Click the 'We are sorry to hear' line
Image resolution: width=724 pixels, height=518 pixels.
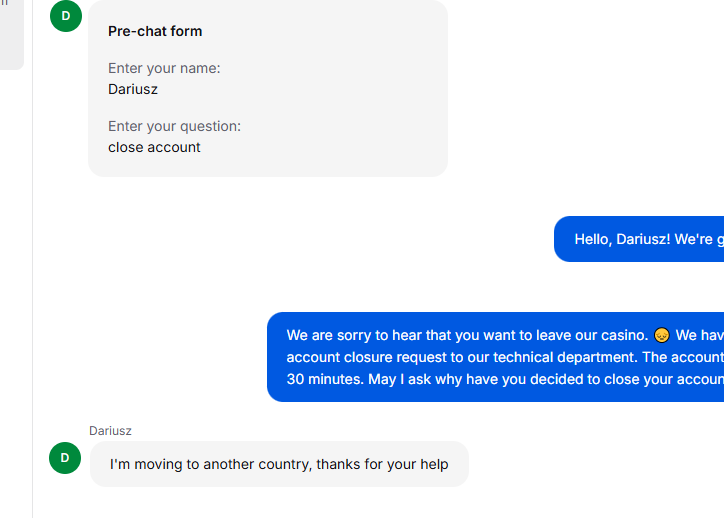pyautogui.click(x=505, y=335)
